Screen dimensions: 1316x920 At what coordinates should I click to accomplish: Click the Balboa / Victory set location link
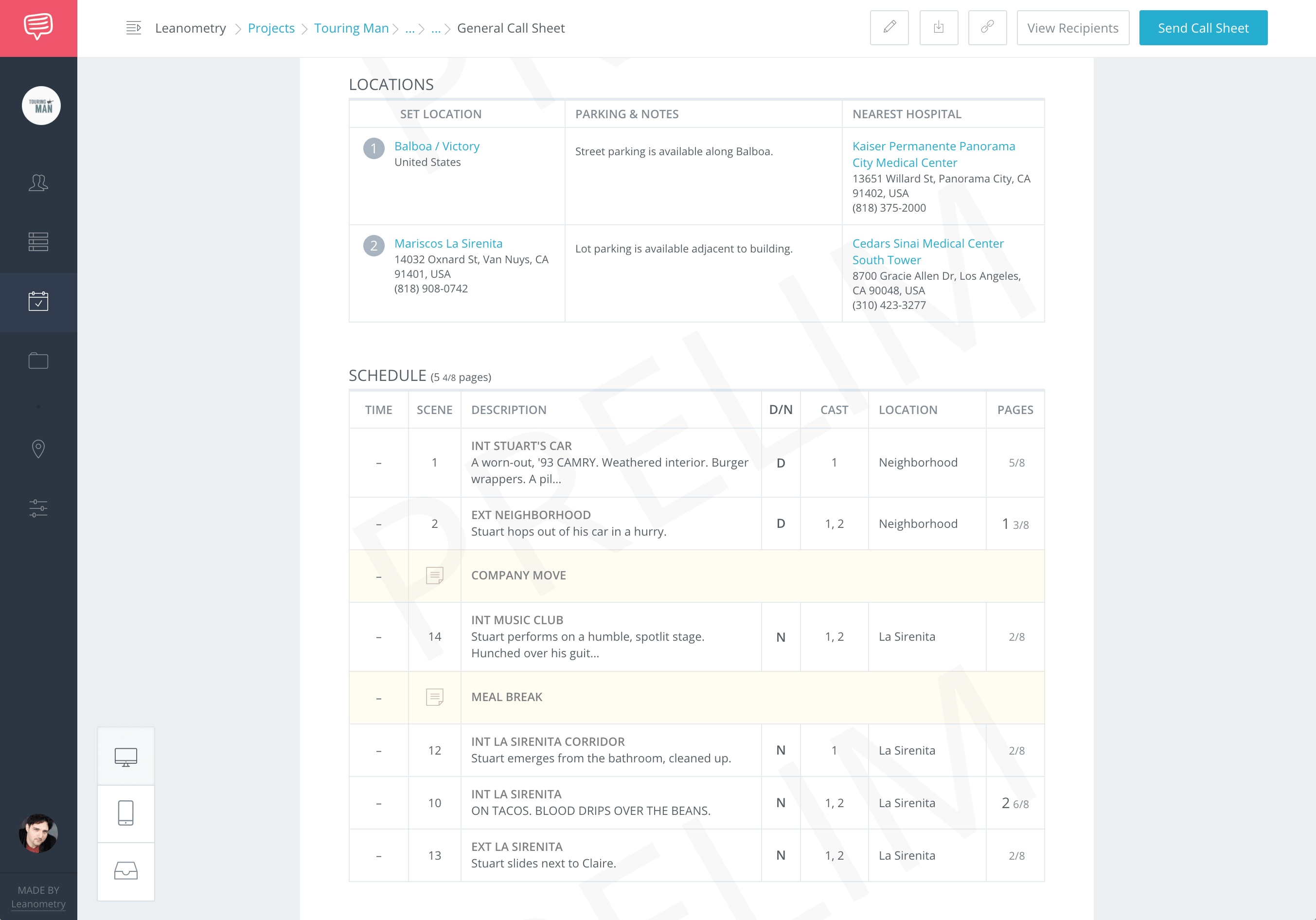[x=436, y=146]
